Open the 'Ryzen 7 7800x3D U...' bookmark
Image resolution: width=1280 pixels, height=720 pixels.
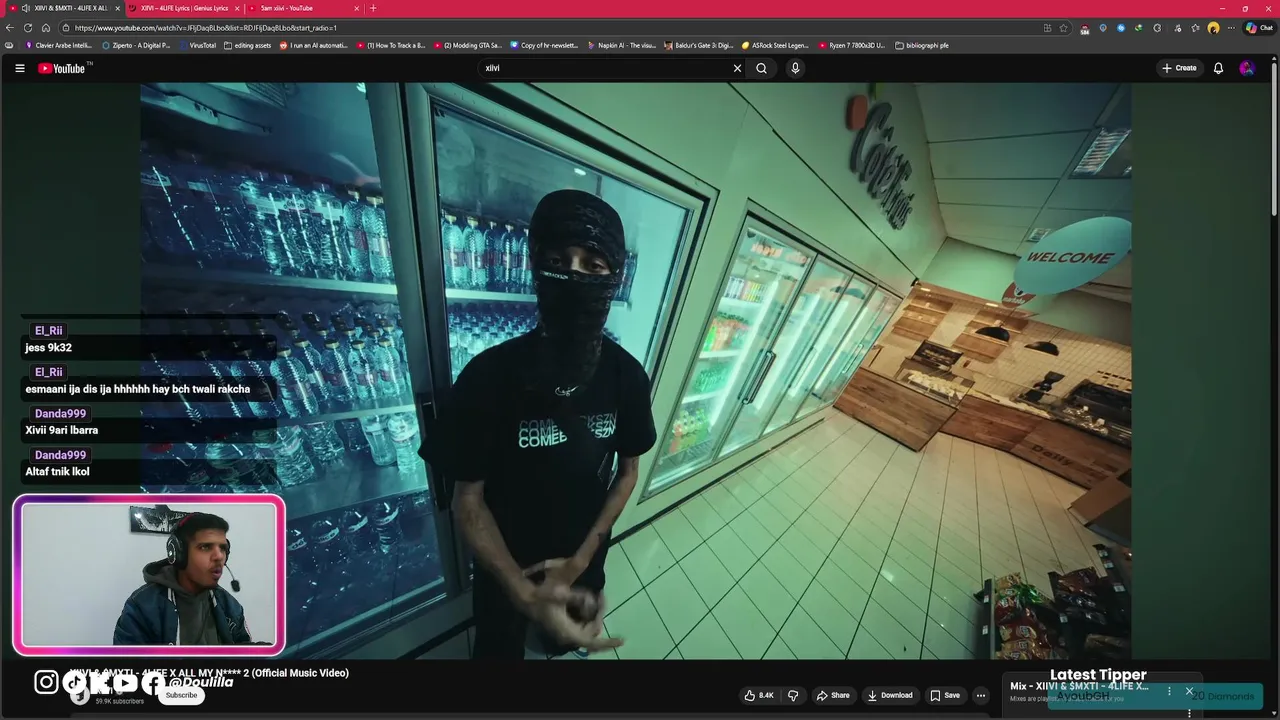coord(852,45)
